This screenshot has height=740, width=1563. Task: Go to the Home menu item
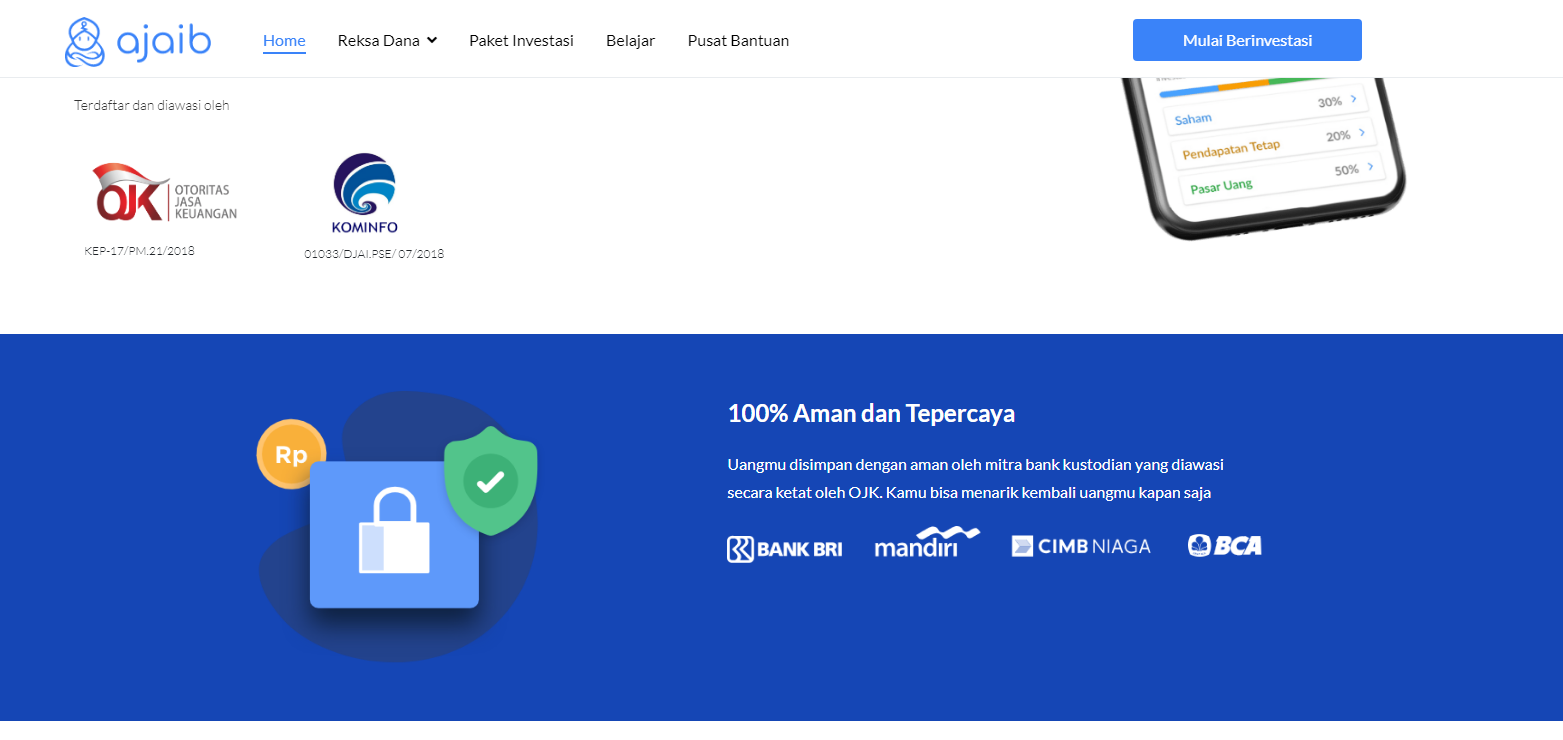pos(284,41)
